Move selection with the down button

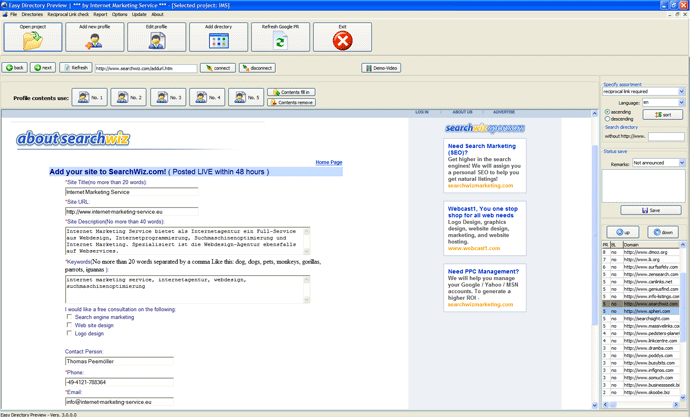point(663,232)
